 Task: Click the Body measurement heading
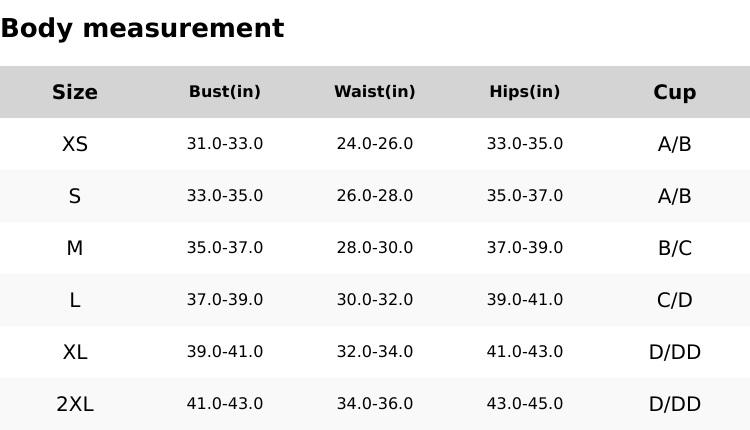point(142,28)
